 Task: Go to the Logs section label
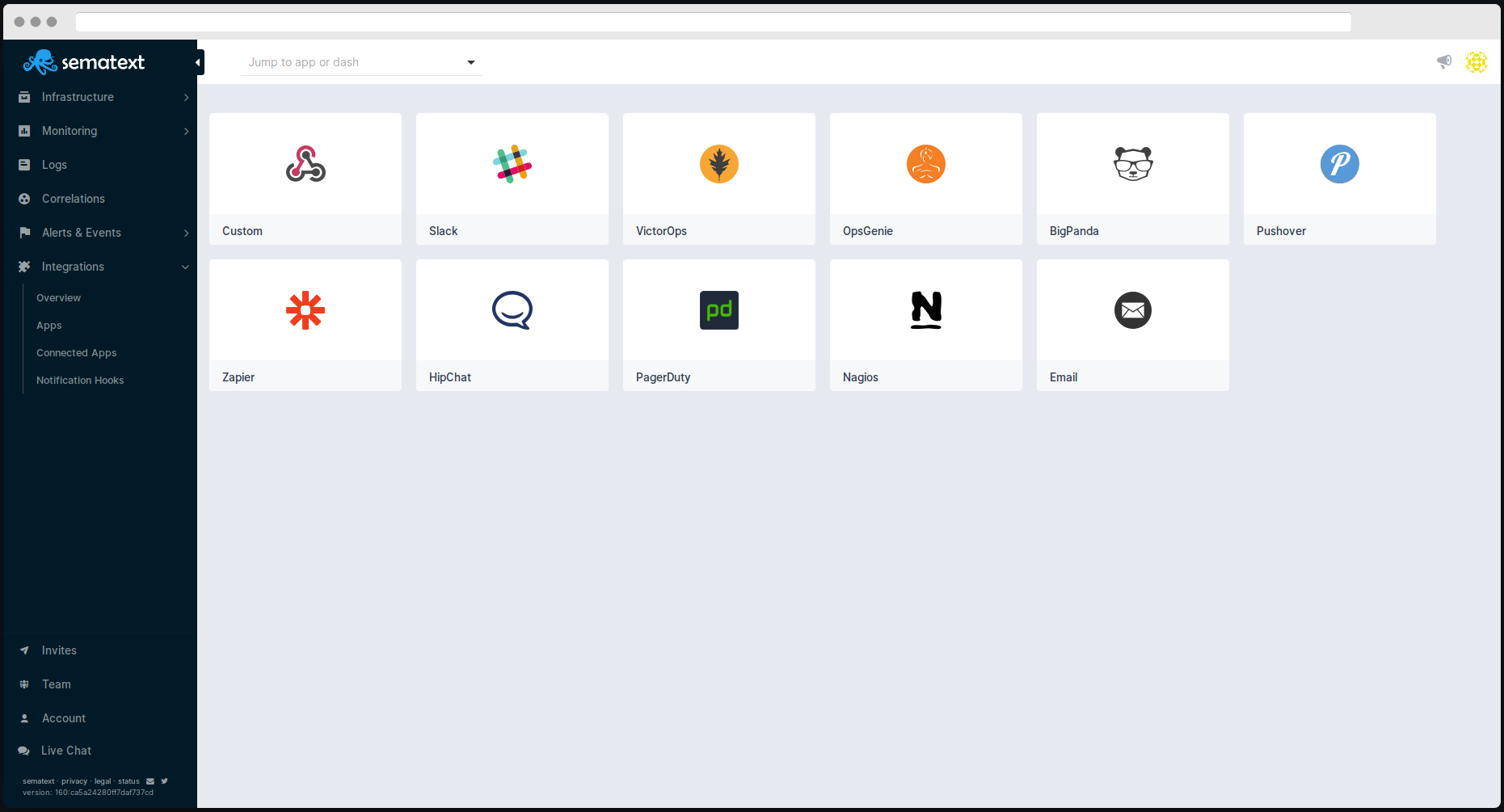tap(54, 165)
